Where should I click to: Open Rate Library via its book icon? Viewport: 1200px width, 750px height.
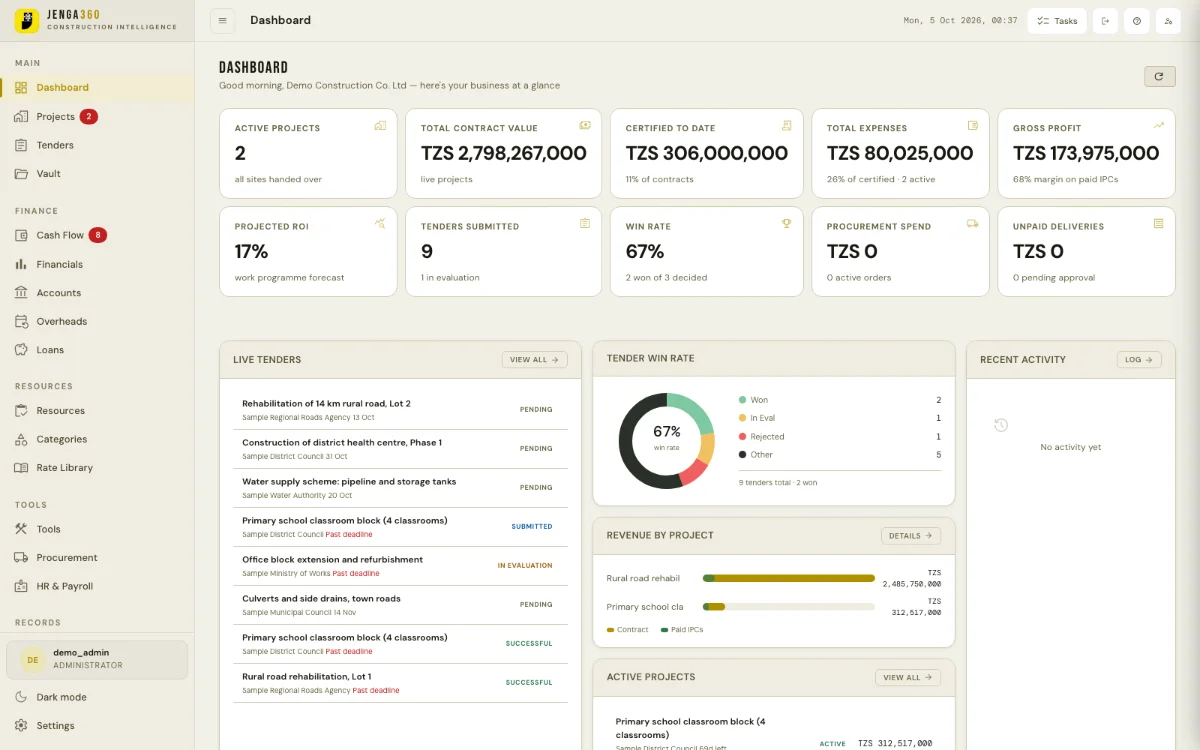point(21,467)
